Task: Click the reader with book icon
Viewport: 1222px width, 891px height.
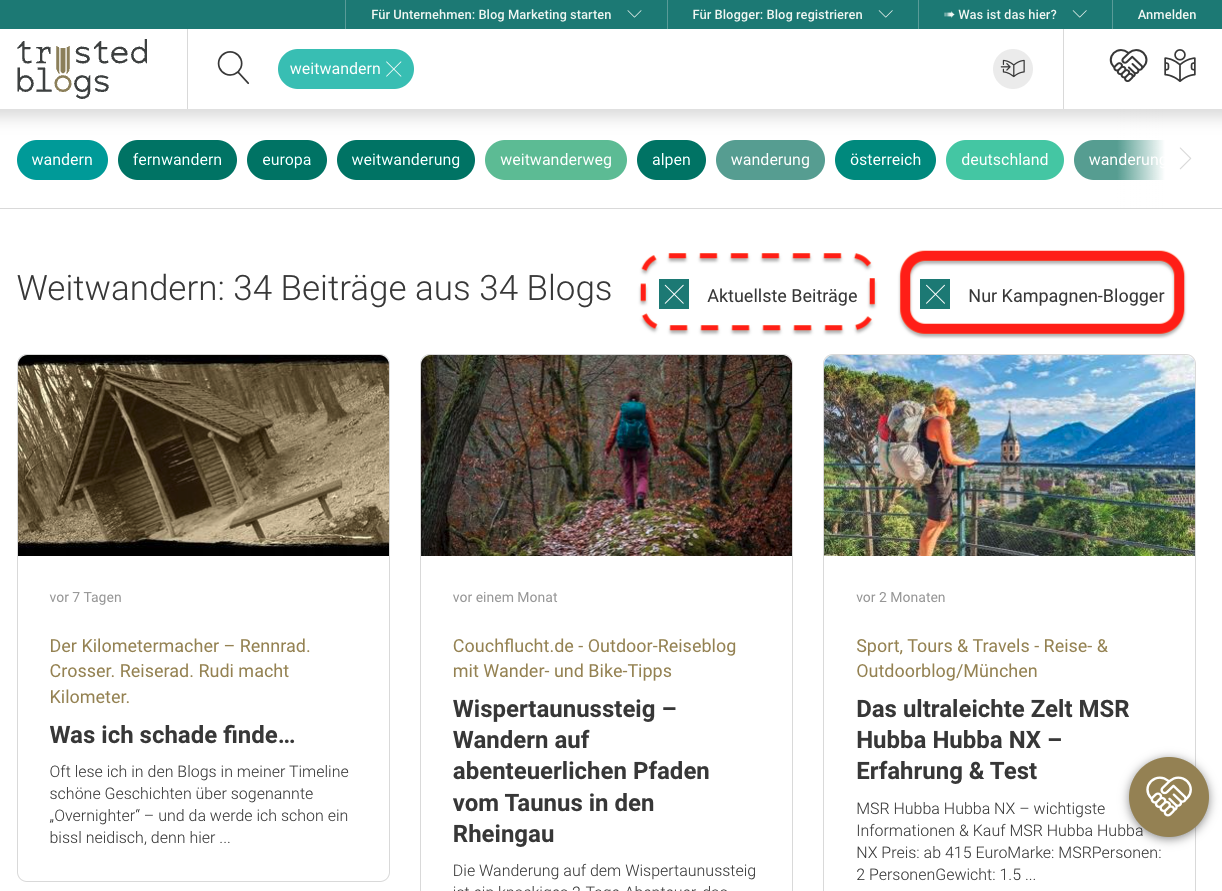Action: click(1180, 66)
